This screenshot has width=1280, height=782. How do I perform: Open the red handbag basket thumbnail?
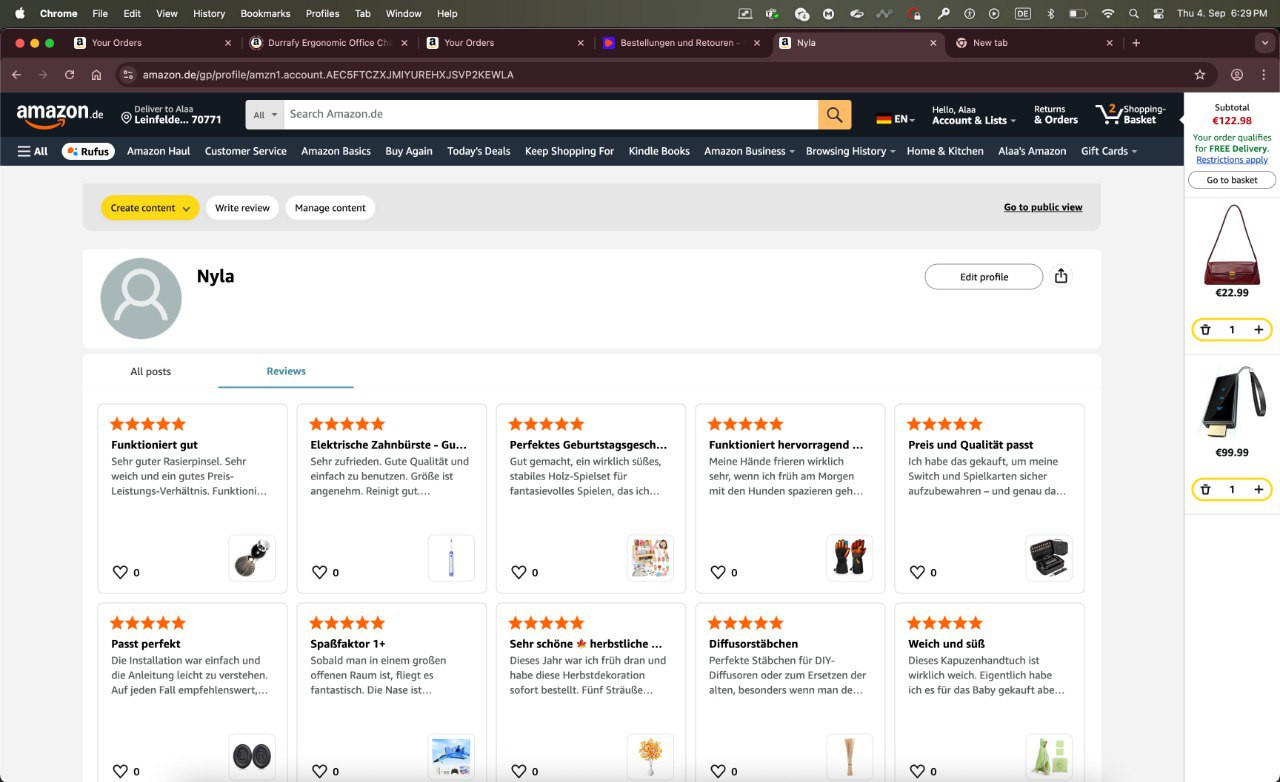point(1232,244)
